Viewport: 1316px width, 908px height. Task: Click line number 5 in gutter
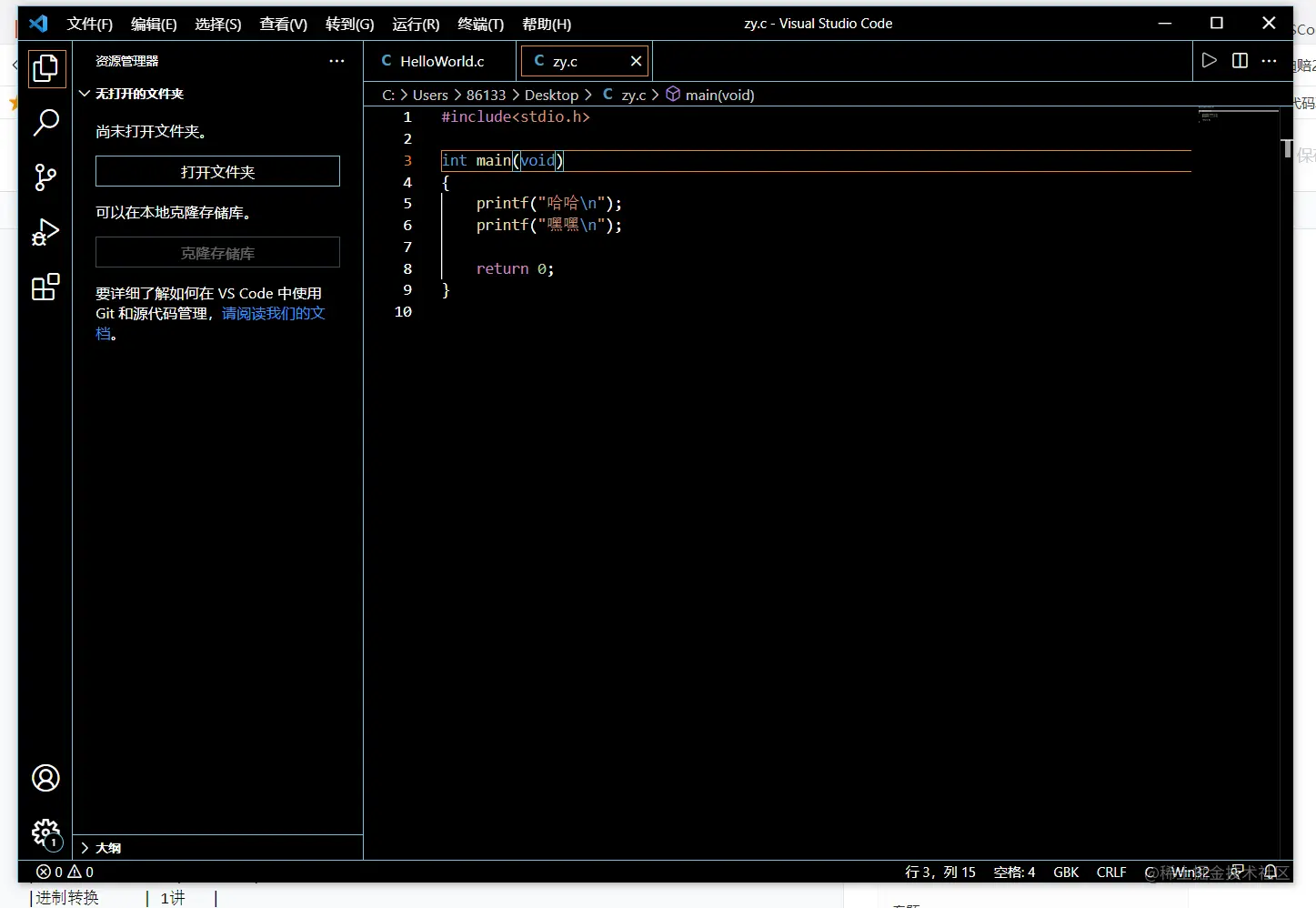[407, 204]
